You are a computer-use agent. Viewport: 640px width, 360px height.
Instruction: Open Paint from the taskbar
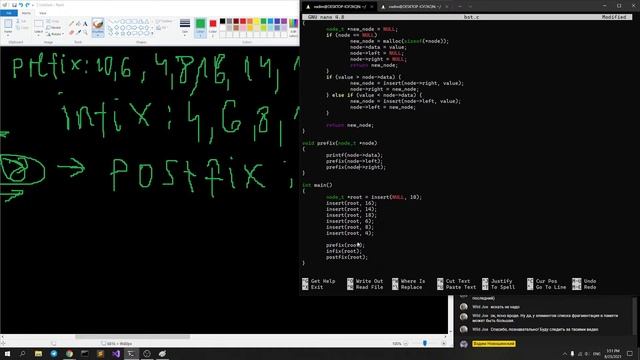[162, 353]
